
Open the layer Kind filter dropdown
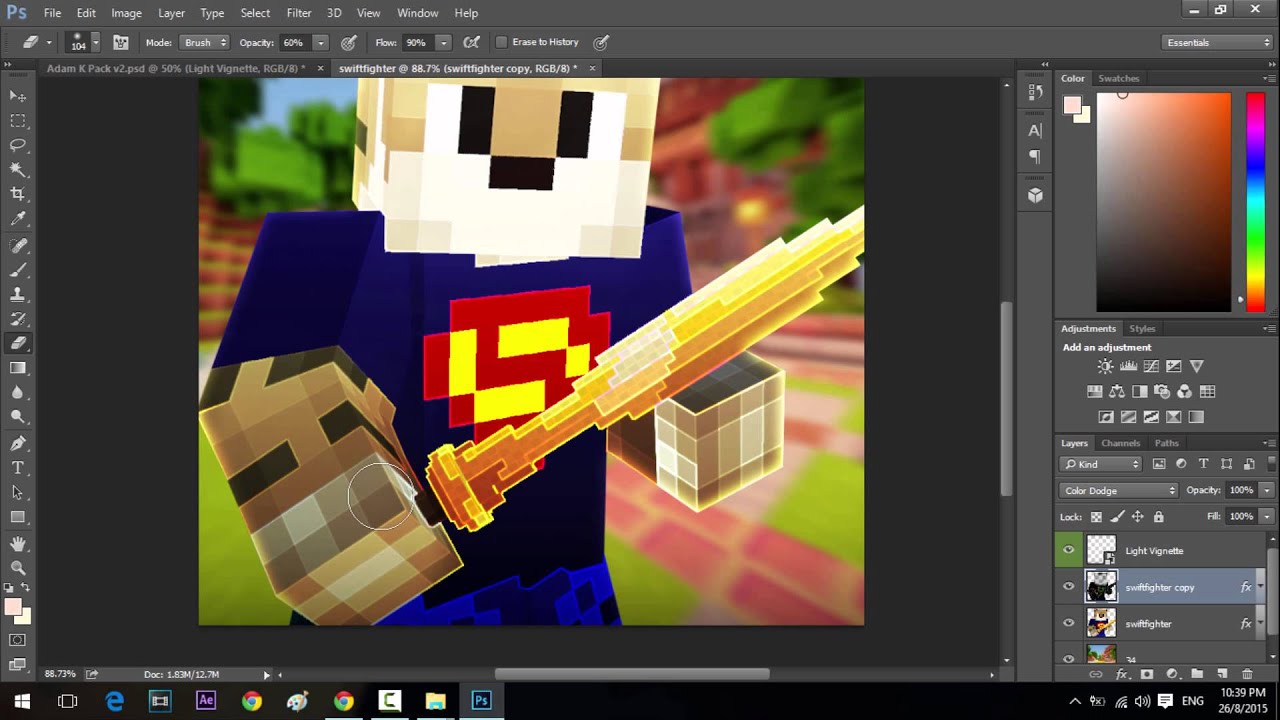1101,464
